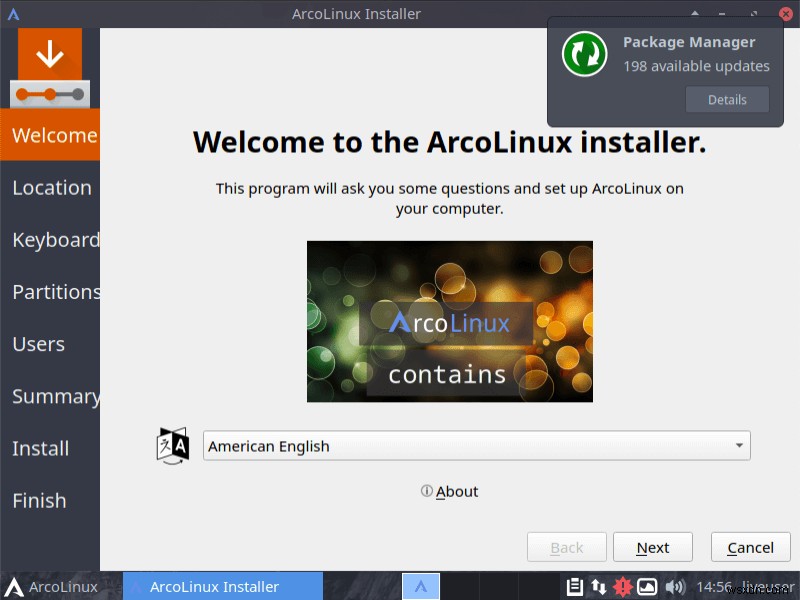Click the volume speaker icon in system tray
The height and width of the screenshot is (600, 800).
click(x=675, y=587)
